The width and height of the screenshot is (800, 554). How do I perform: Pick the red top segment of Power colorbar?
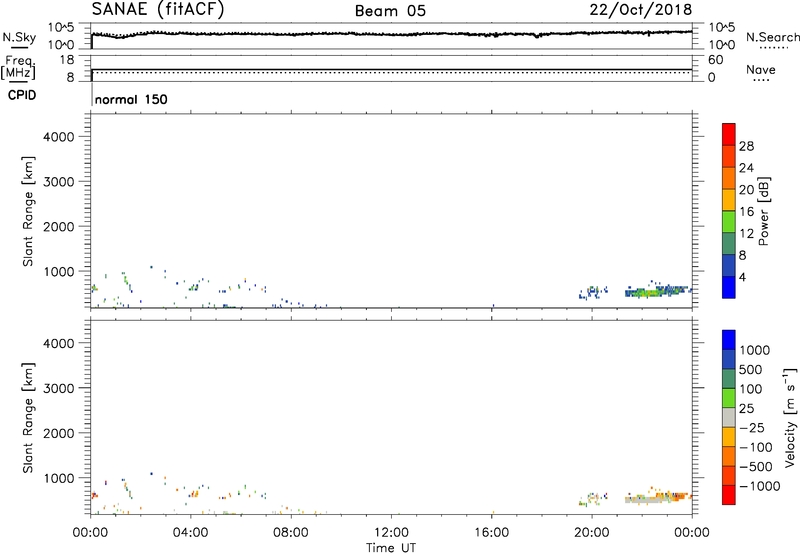729,134
